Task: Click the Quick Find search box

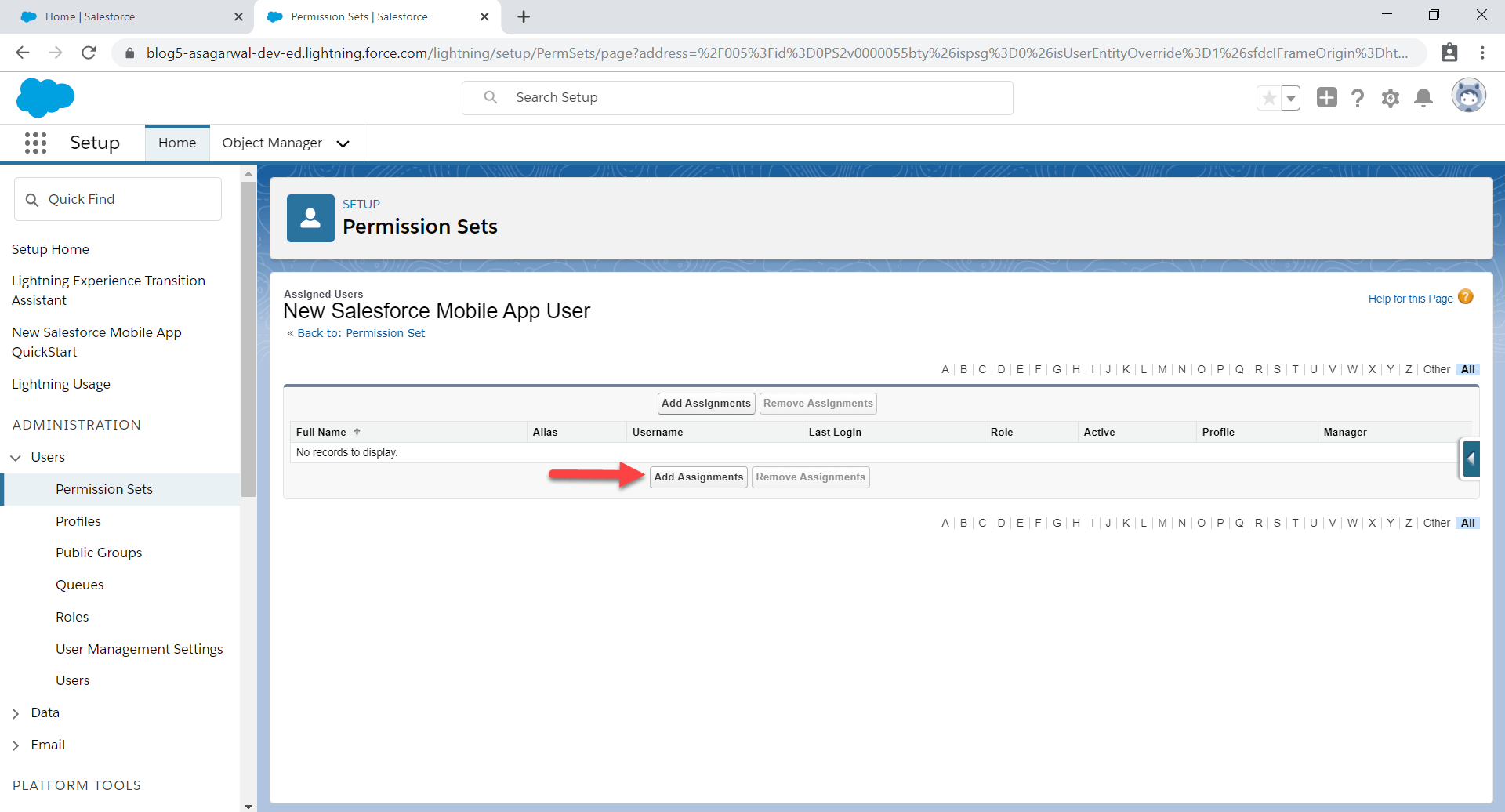Action: (118, 199)
